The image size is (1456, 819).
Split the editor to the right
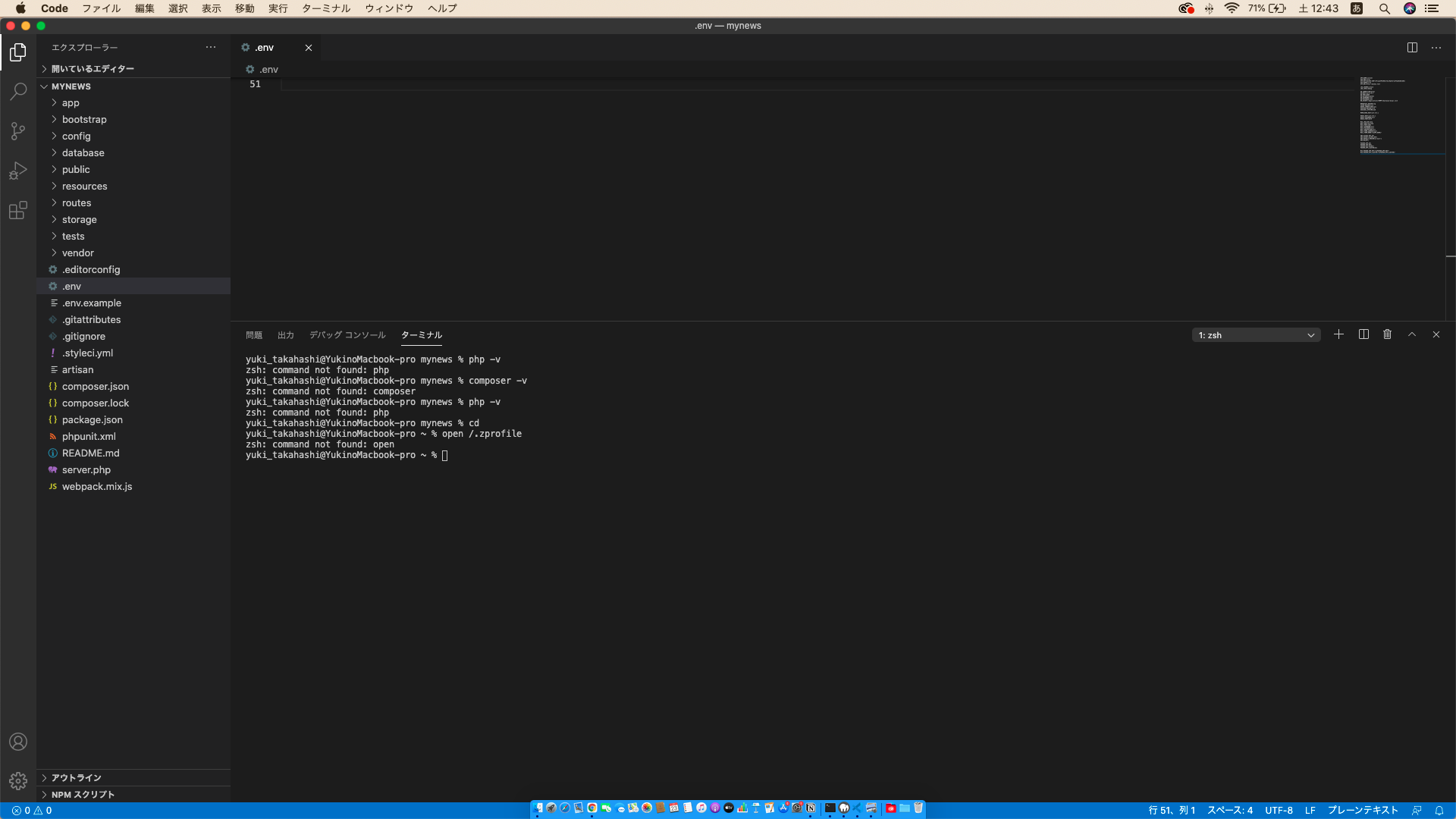[1412, 47]
